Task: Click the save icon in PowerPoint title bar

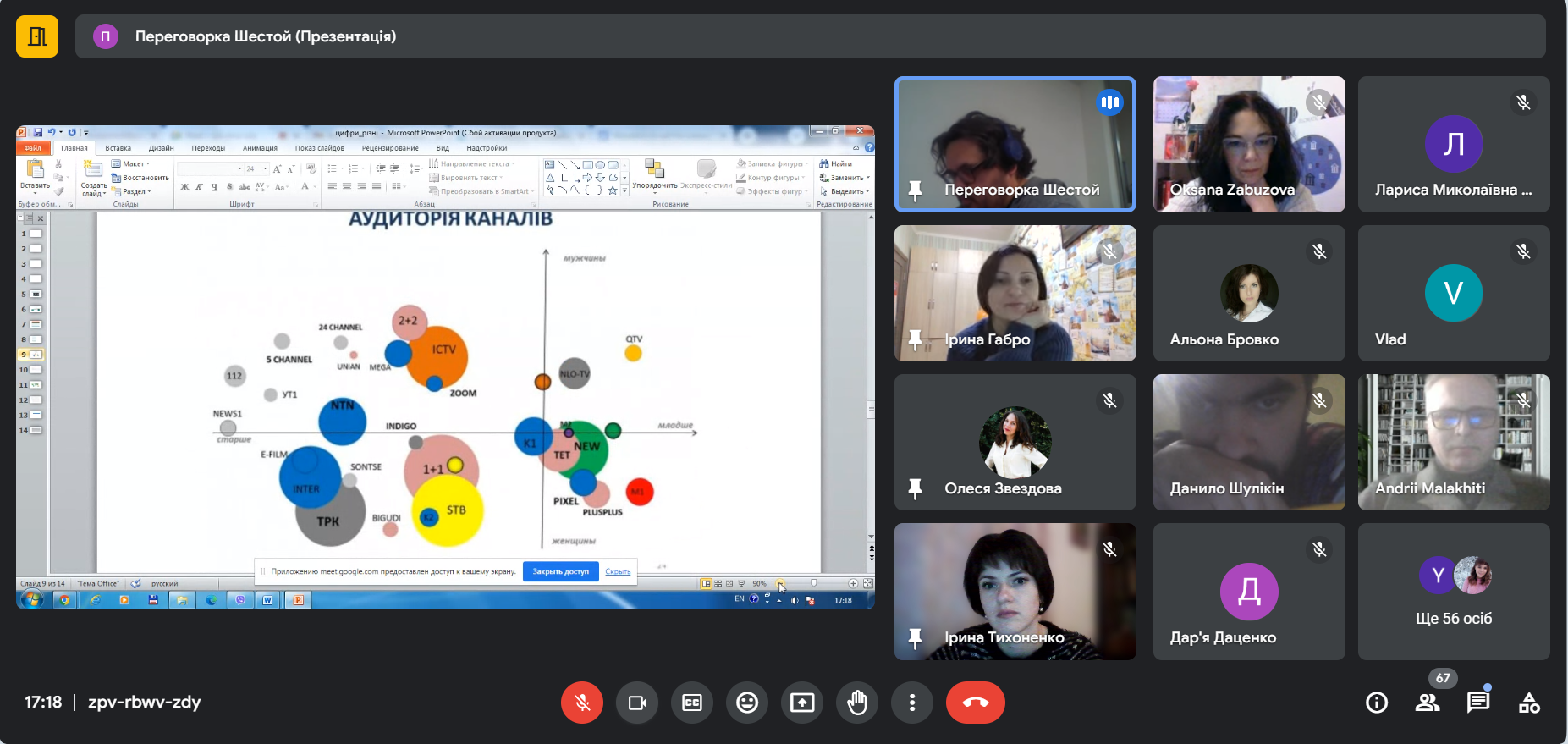Action: tap(38, 132)
